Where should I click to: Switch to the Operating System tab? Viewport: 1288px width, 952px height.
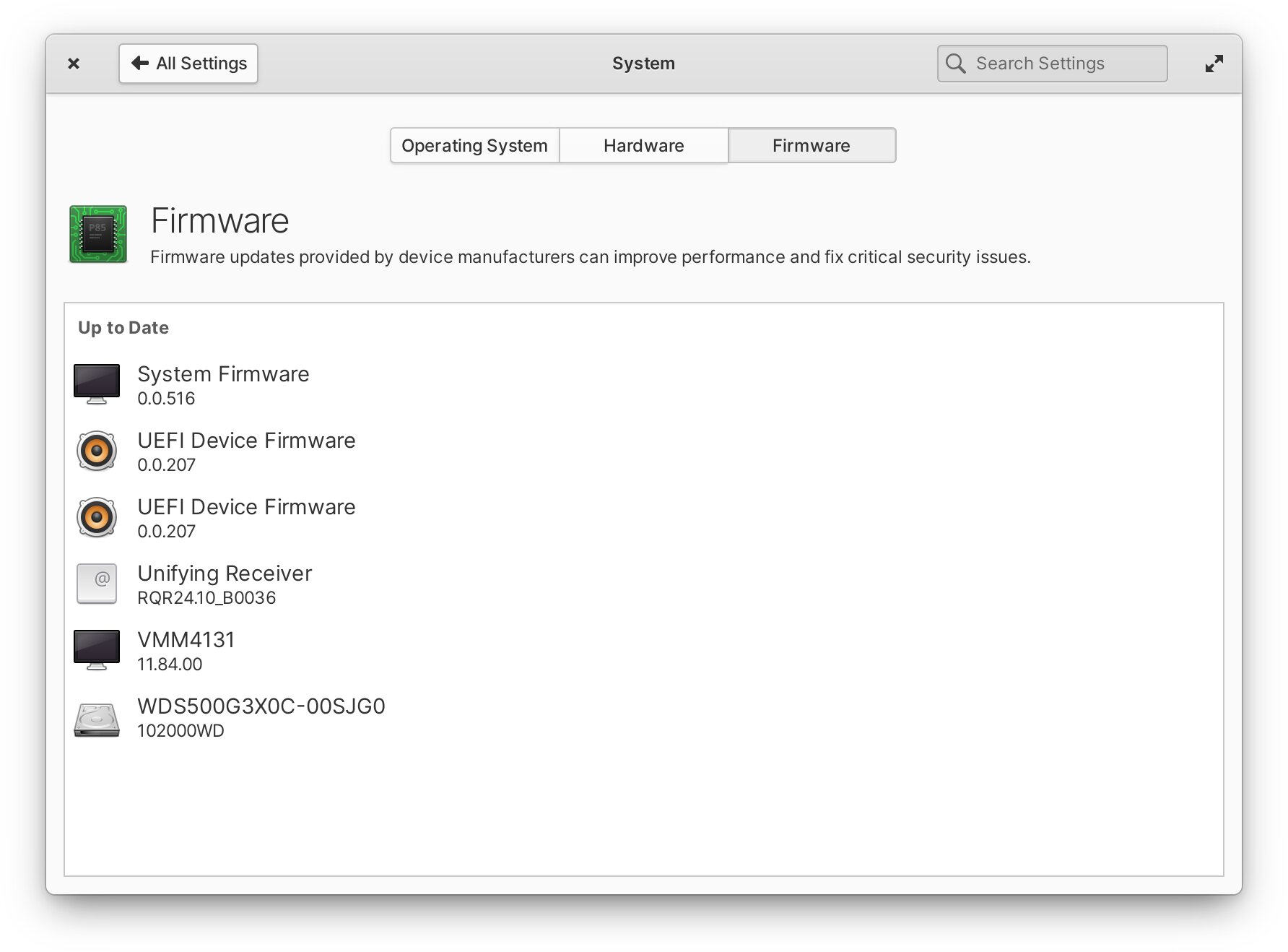pyautogui.click(x=474, y=146)
